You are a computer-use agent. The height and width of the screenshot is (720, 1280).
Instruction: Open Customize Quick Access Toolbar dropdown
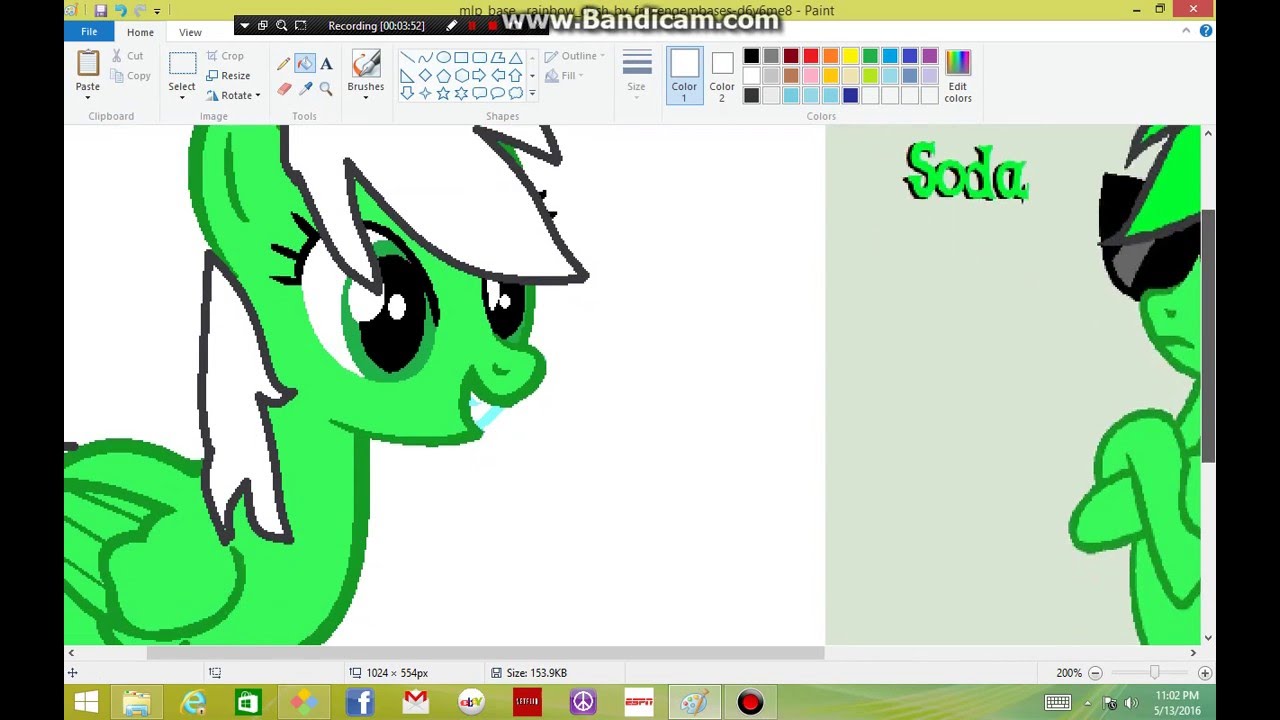[x=157, y=11]
